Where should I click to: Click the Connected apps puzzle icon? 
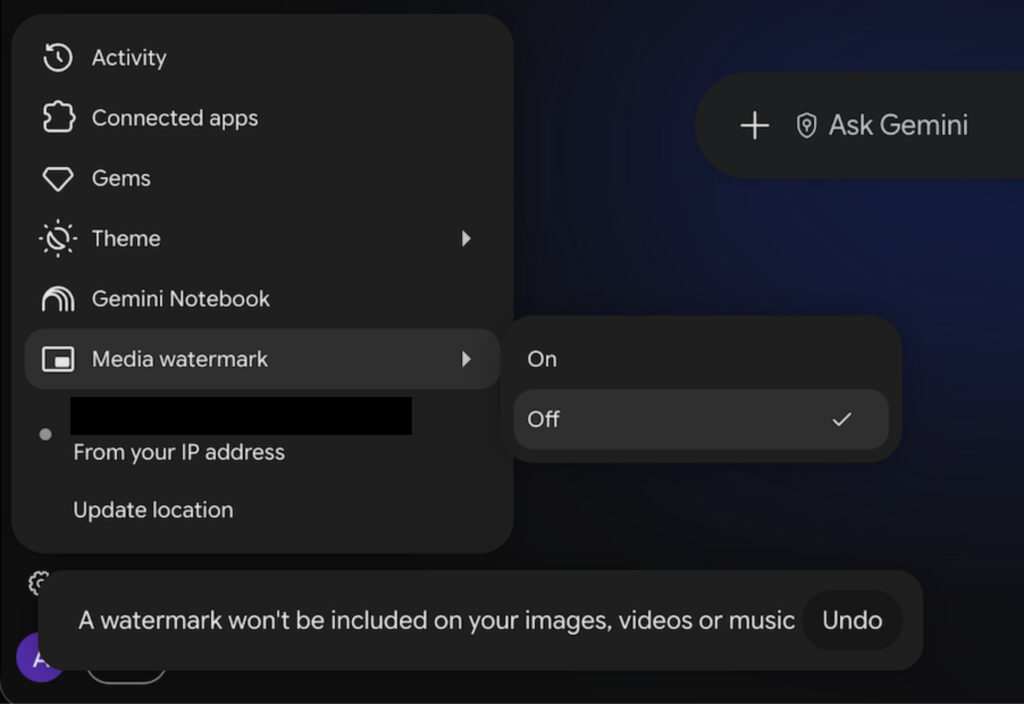pos(58,118)
